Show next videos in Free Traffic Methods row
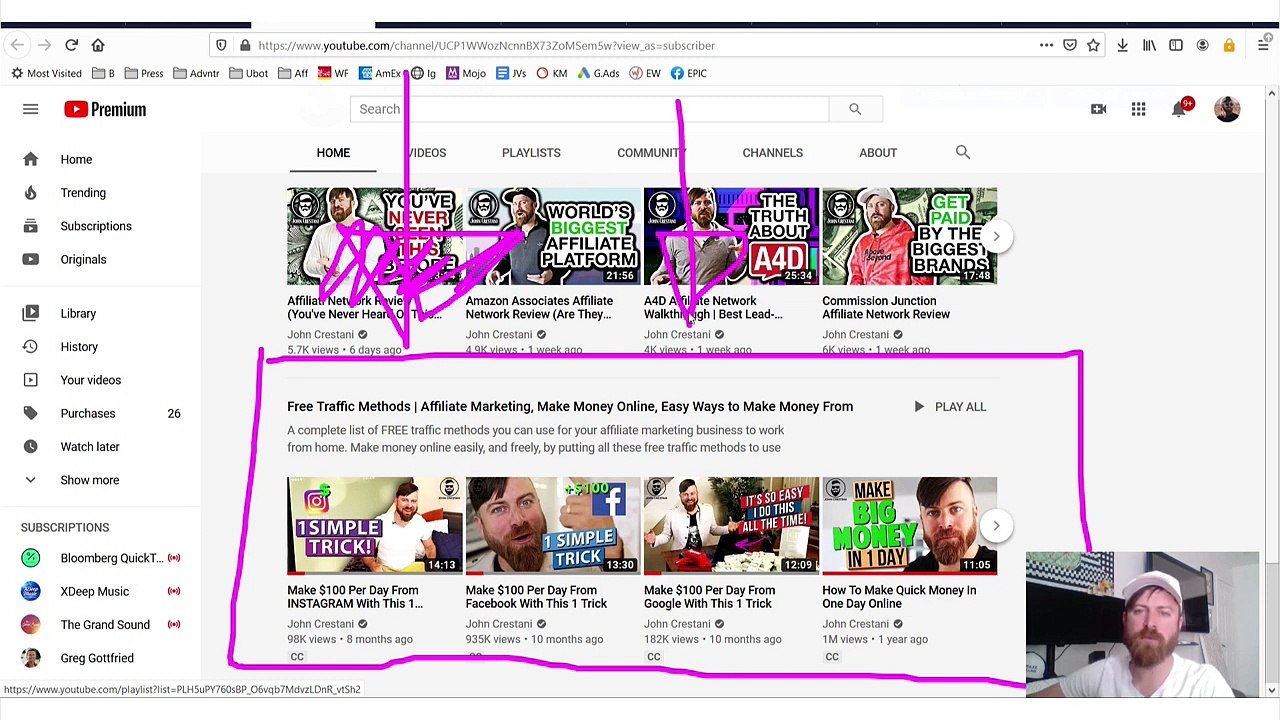 996,525
